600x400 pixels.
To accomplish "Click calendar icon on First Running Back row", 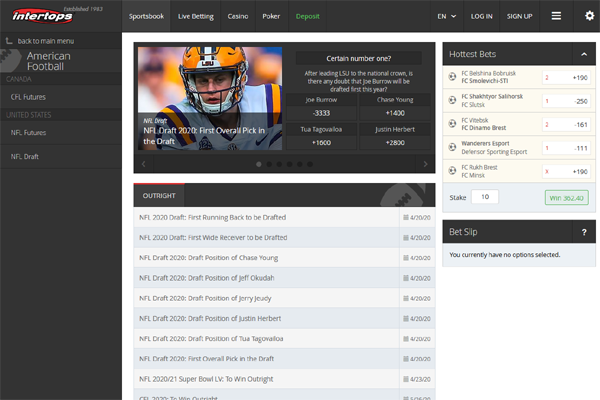I will click(406, 217).
